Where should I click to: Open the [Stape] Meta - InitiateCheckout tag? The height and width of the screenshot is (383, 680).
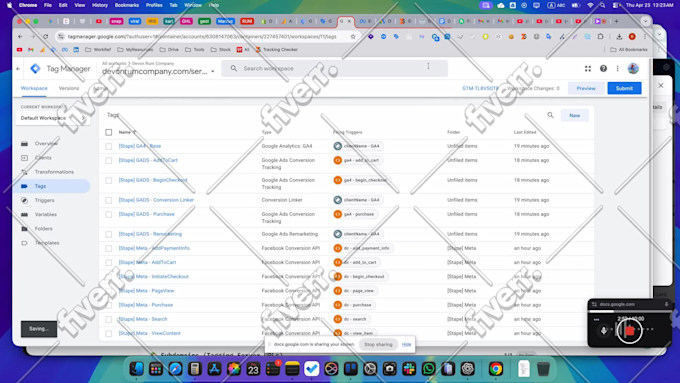pyautogui.click(x=154, y=277)
